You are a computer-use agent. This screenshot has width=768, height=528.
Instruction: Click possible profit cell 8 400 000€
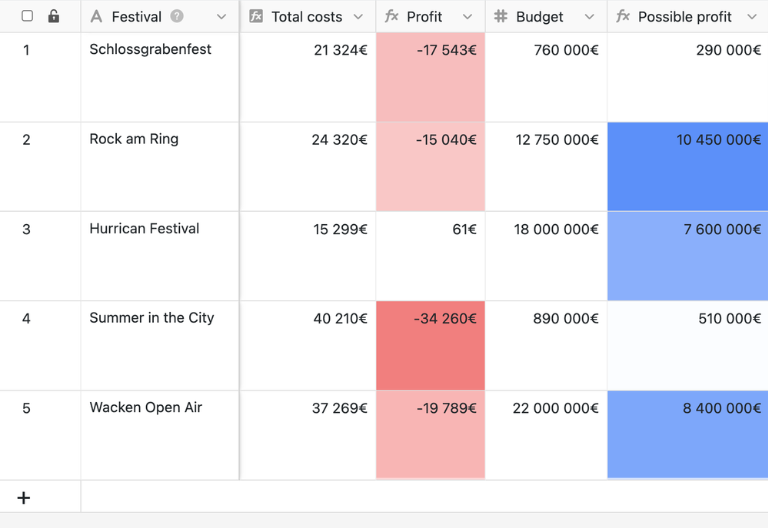point(688,435)
